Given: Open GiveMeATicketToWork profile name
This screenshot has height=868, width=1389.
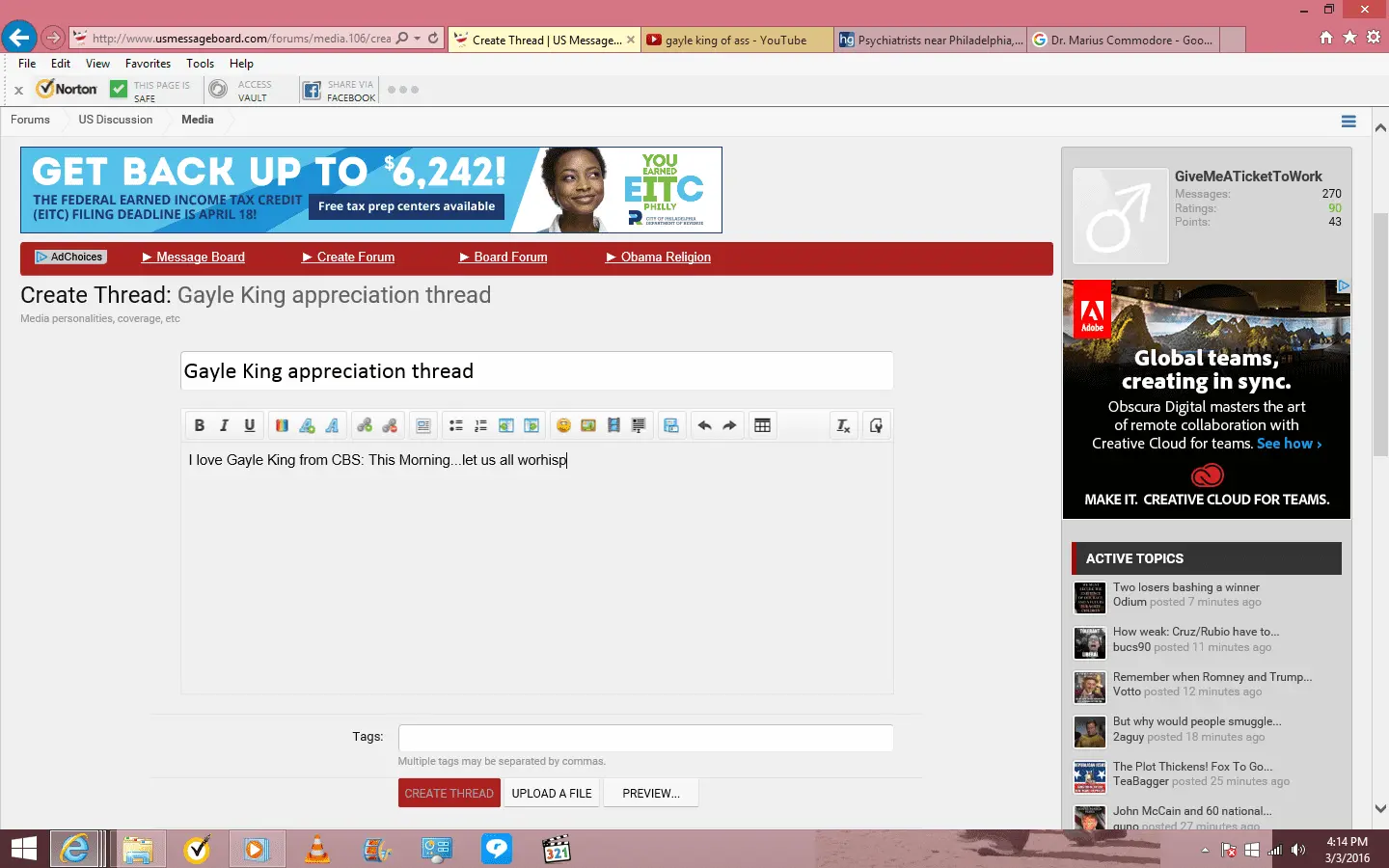Looking at the screenshot, I should pyautogui.click(x=1248, y=176).
